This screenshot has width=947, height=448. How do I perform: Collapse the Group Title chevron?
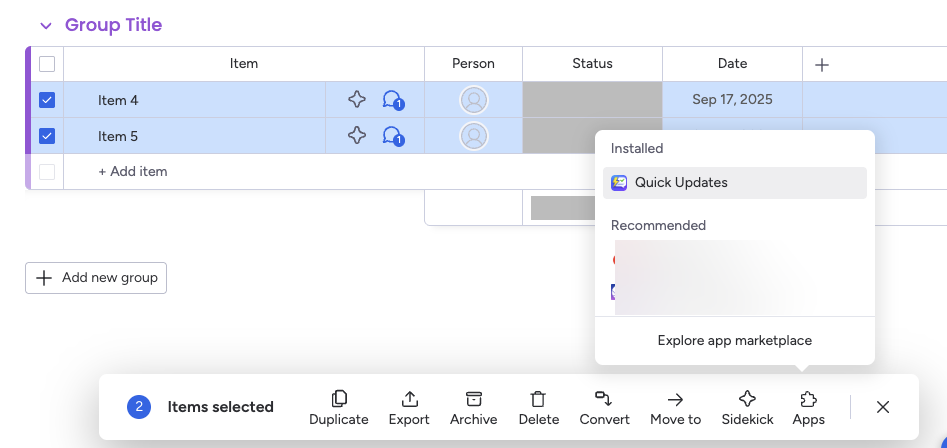[x=45, y=26]
